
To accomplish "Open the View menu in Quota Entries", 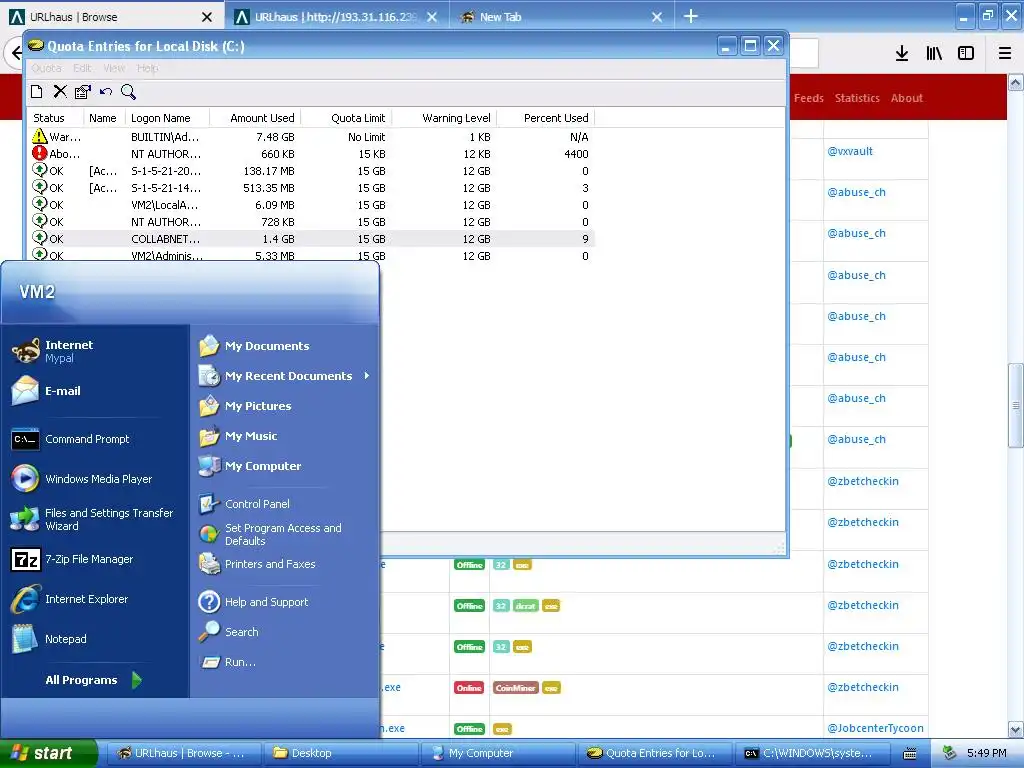I will coord(114,68).
